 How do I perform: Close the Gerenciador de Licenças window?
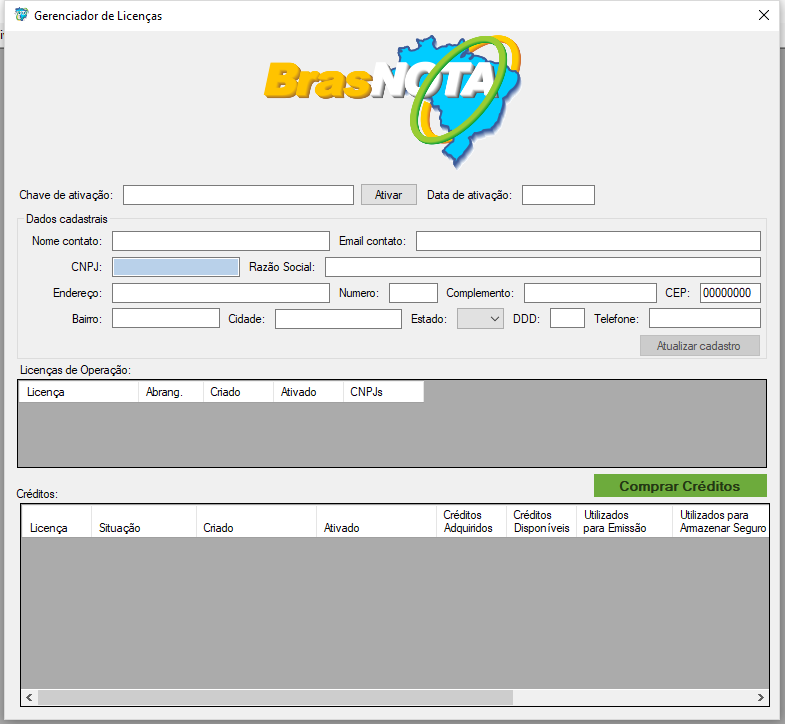tap(763, 15)
